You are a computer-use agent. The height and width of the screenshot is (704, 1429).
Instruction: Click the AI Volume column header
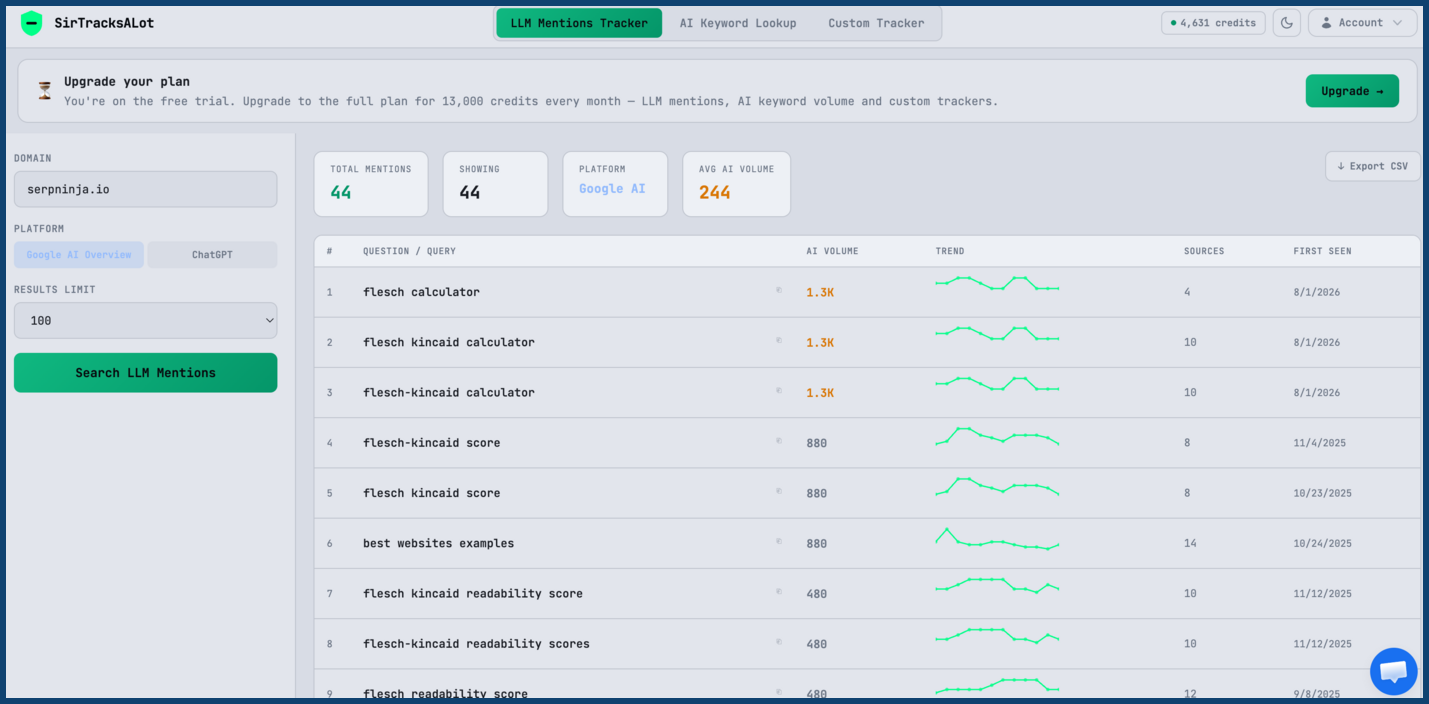click(x=832, y=251)
